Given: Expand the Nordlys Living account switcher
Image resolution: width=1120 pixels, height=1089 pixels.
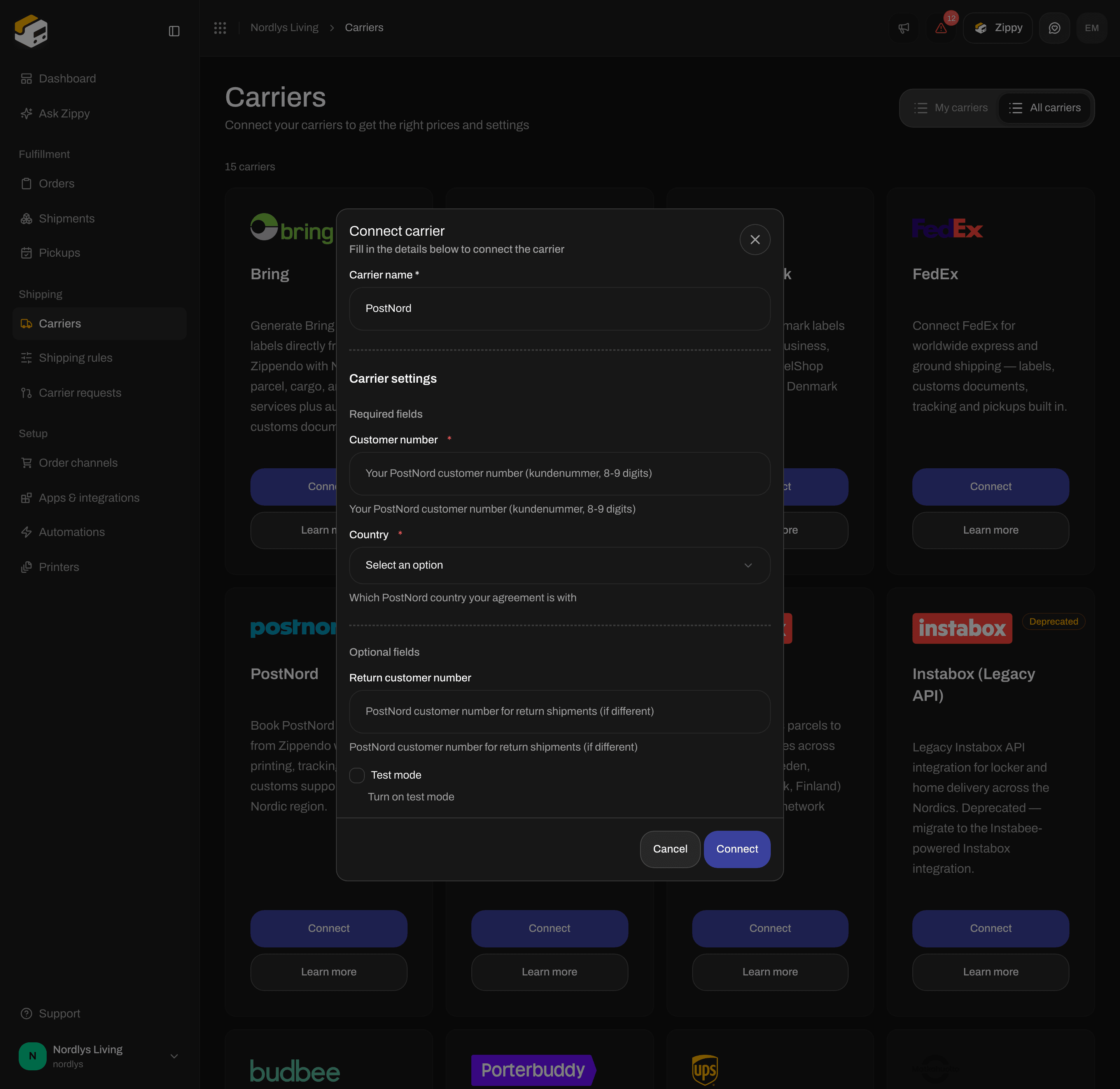Looking at the screenshot, I should tap(100, 1056).
